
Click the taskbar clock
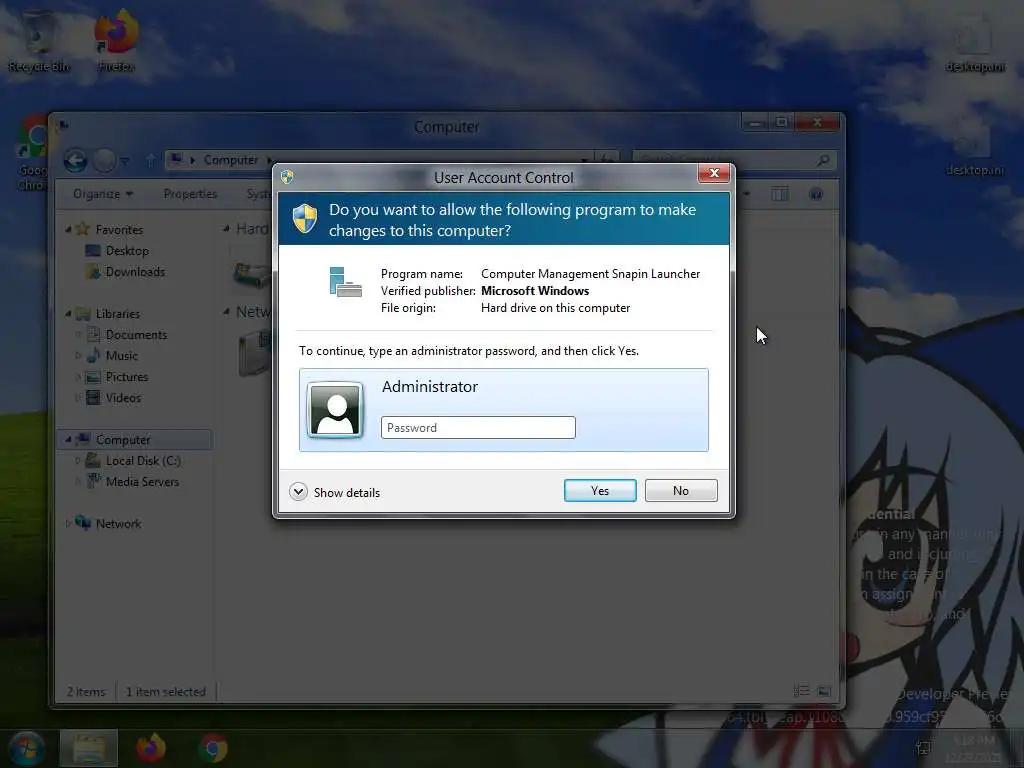[973, 748]
